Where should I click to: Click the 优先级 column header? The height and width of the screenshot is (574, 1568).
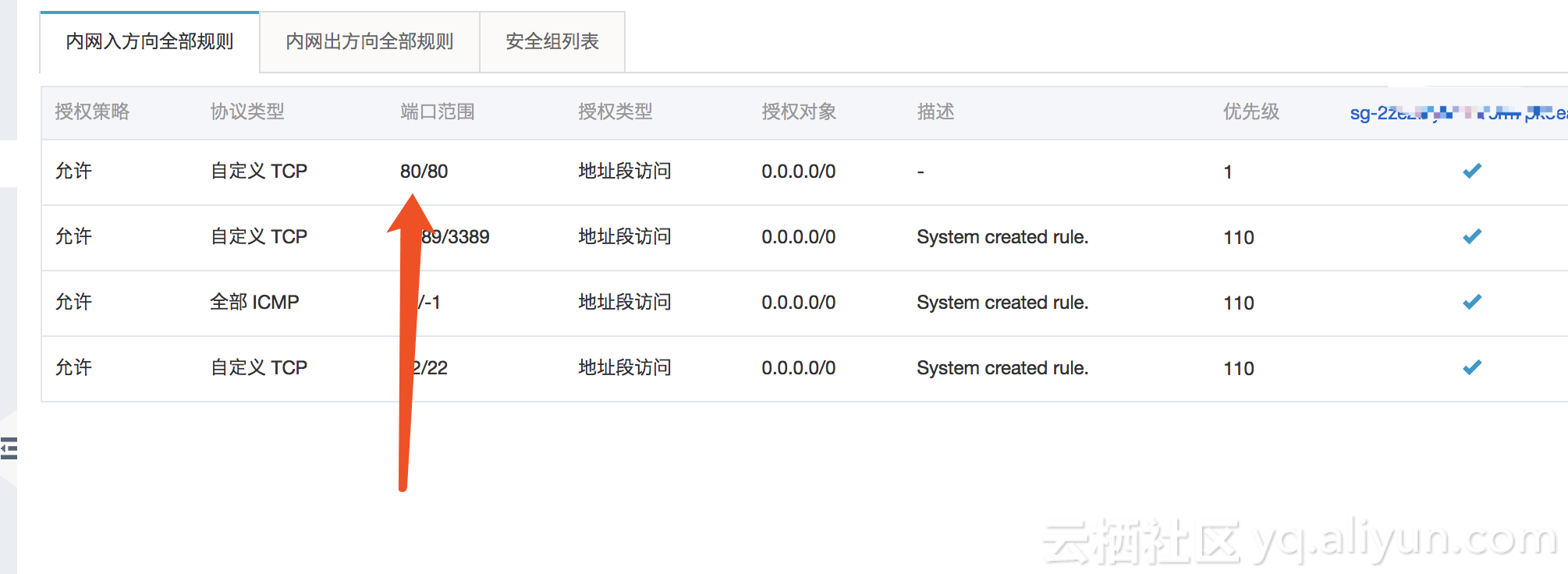1251,112
